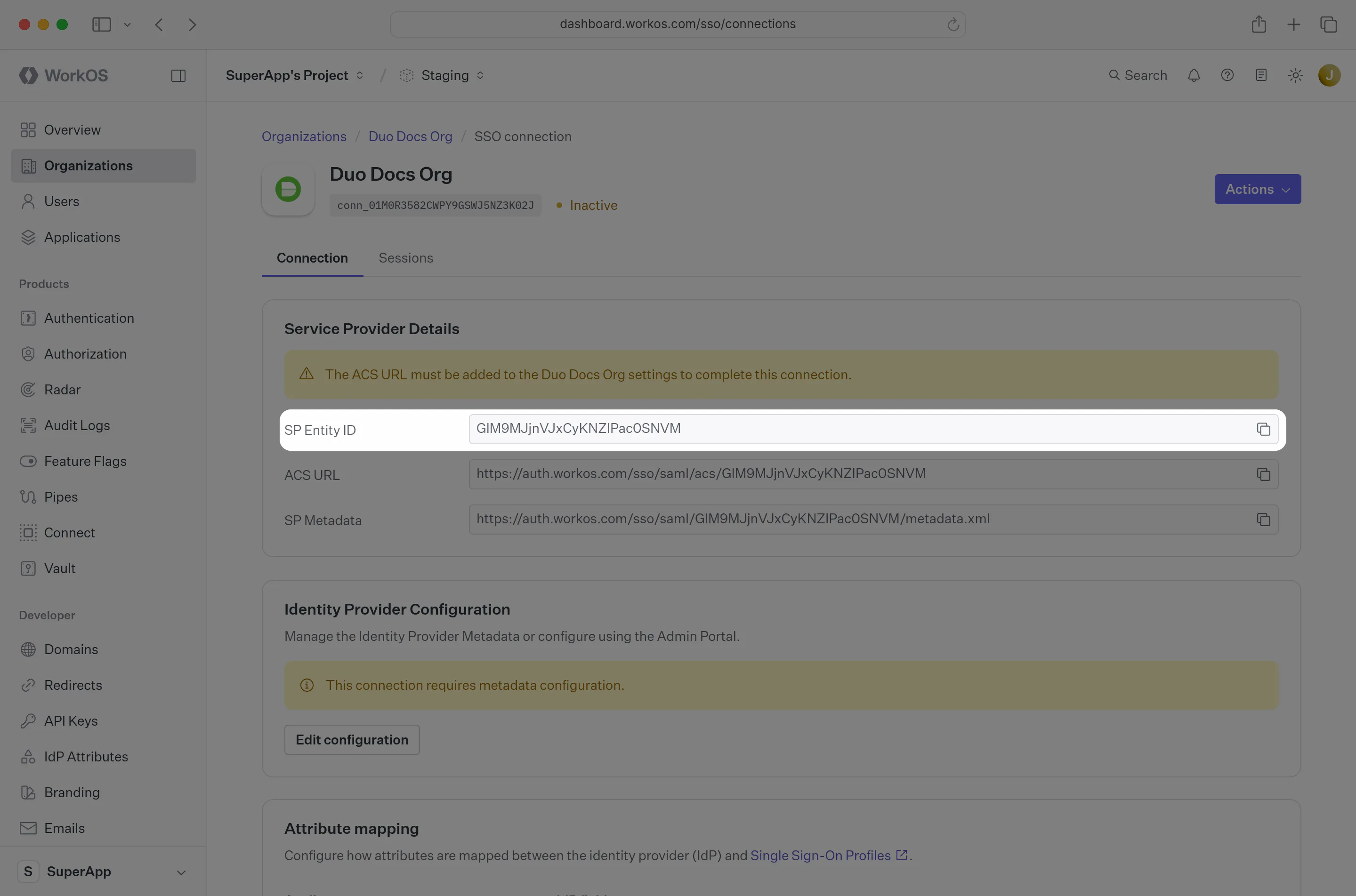Click the ACS URL field
Image resolution: width=1356 pixels, height=896 pixels.
(x=873, y=474)
